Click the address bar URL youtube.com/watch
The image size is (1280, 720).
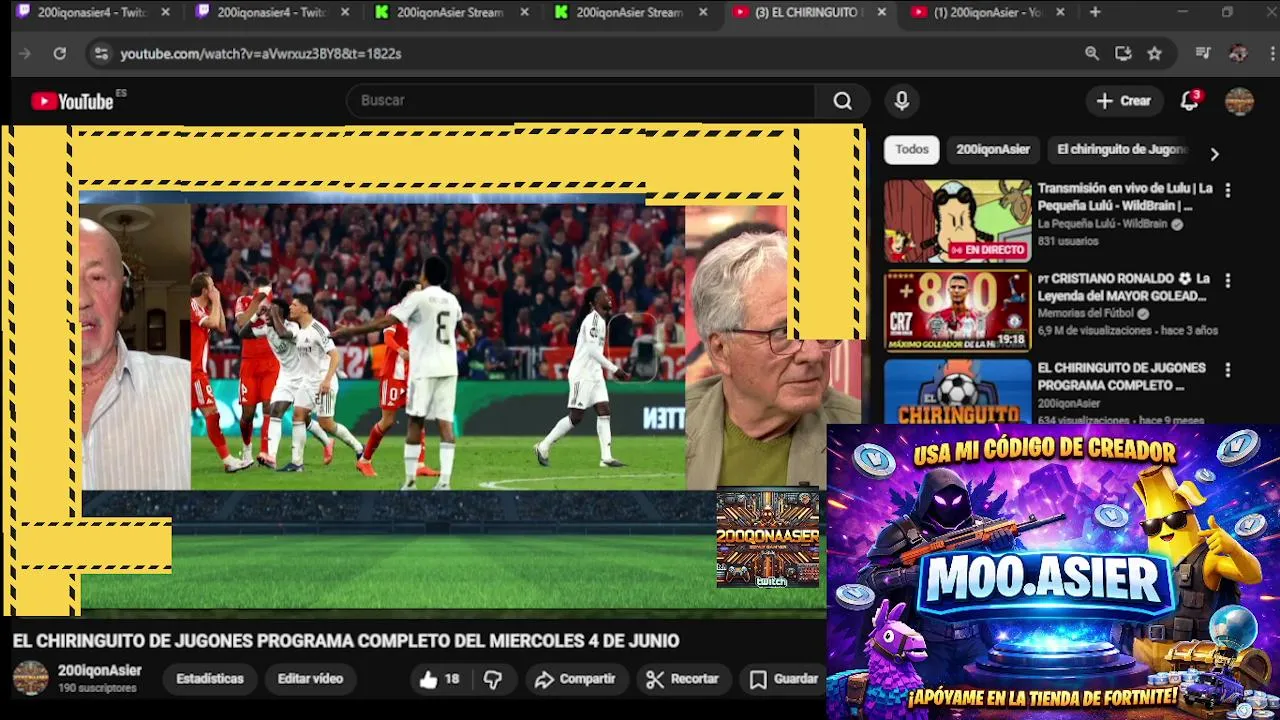(261, 54)
